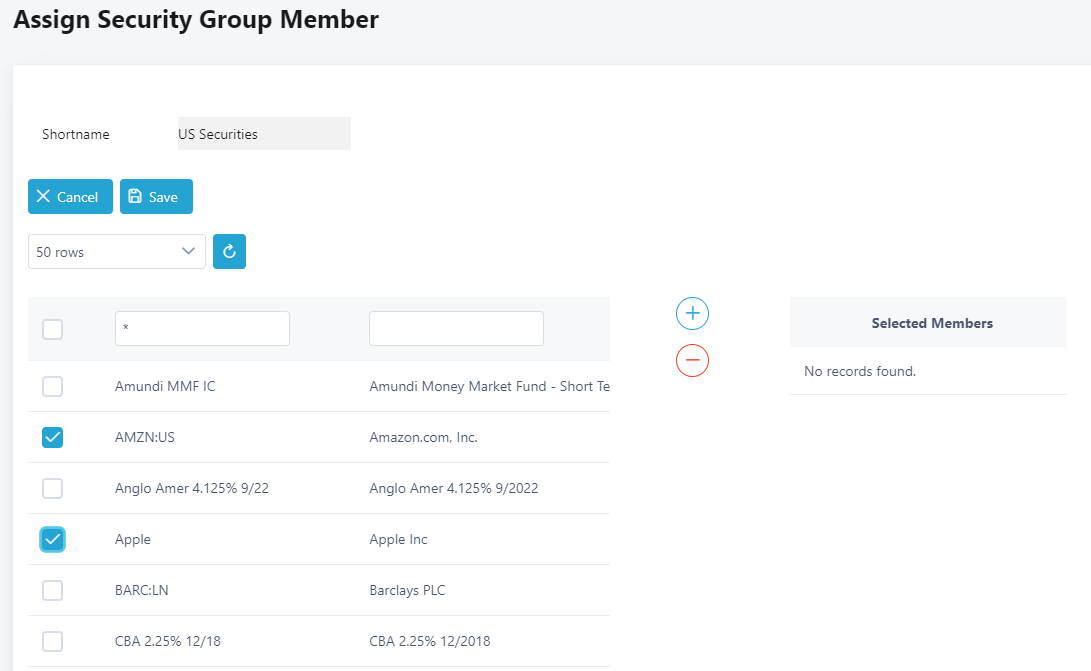The image size is (1091, 671).
Task: Open the 50 rows dropdown
Action: click(116, 252)
